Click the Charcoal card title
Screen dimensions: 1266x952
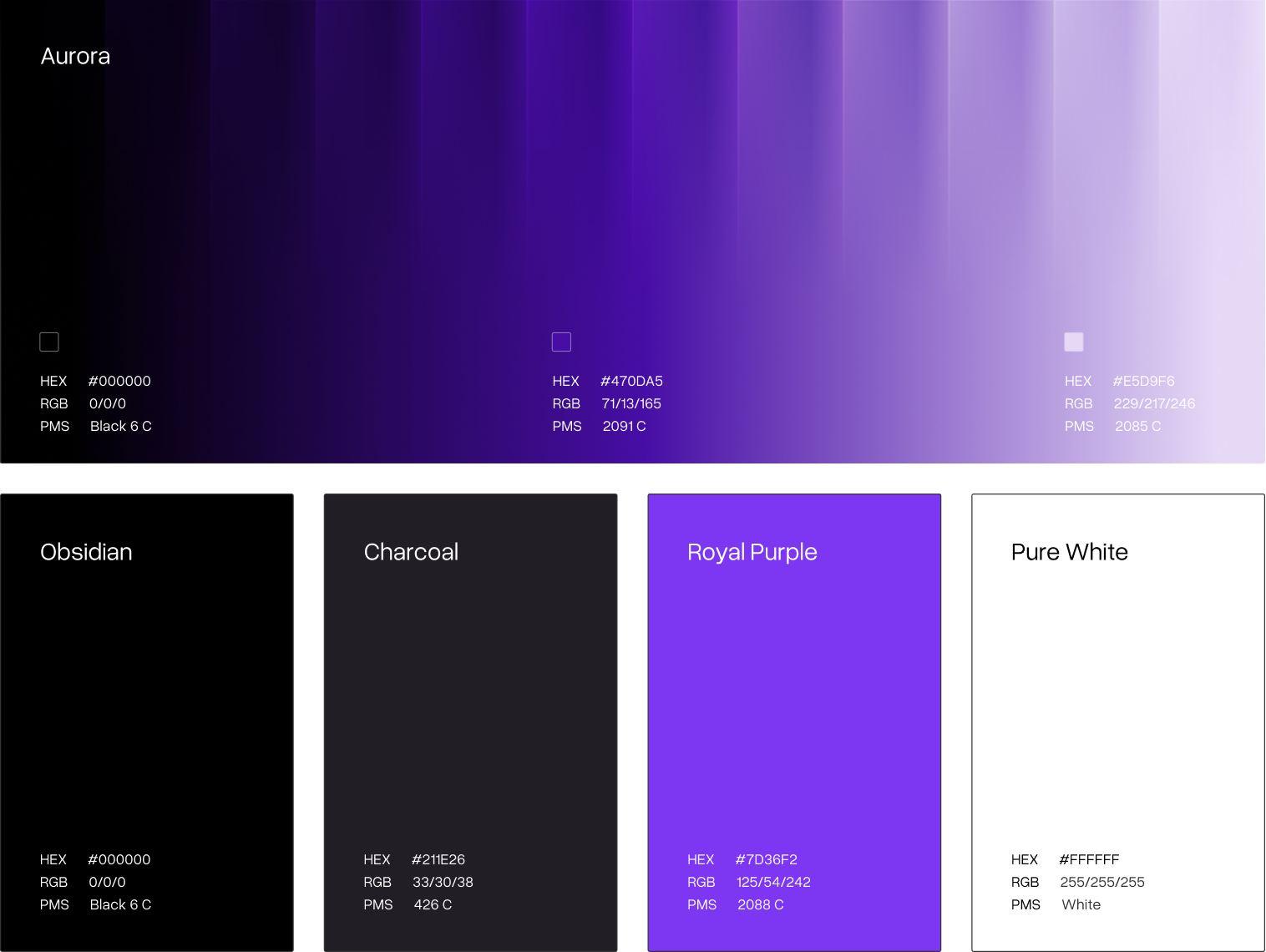[x=411, y=552]
